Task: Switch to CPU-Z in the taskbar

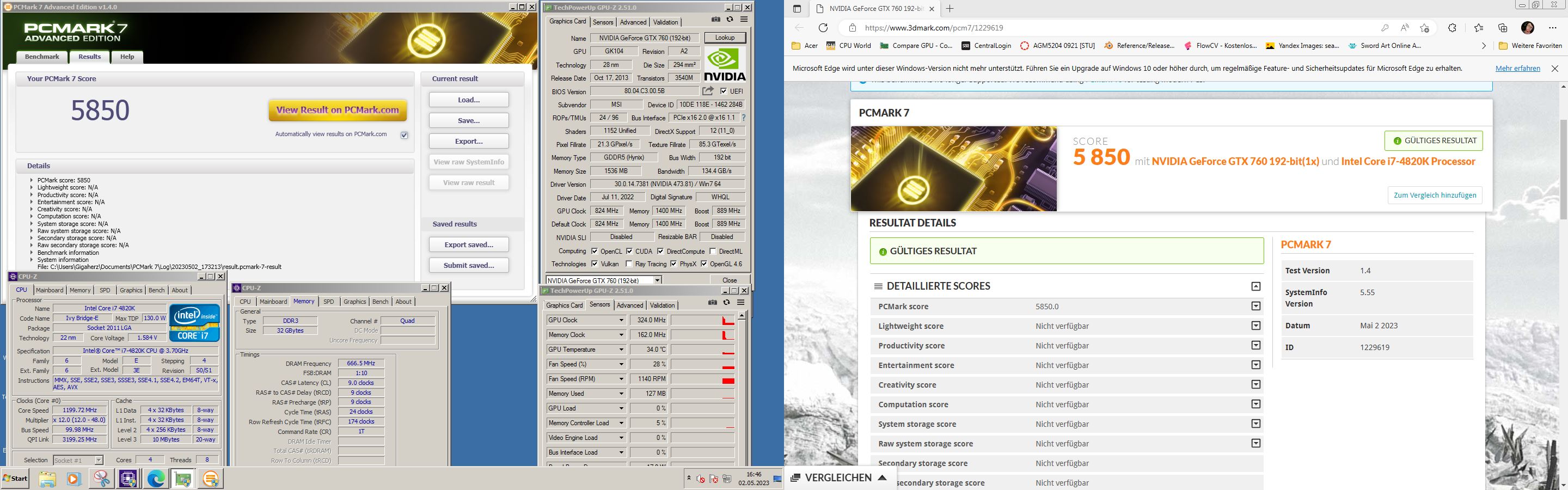Action: coord(128,479)
